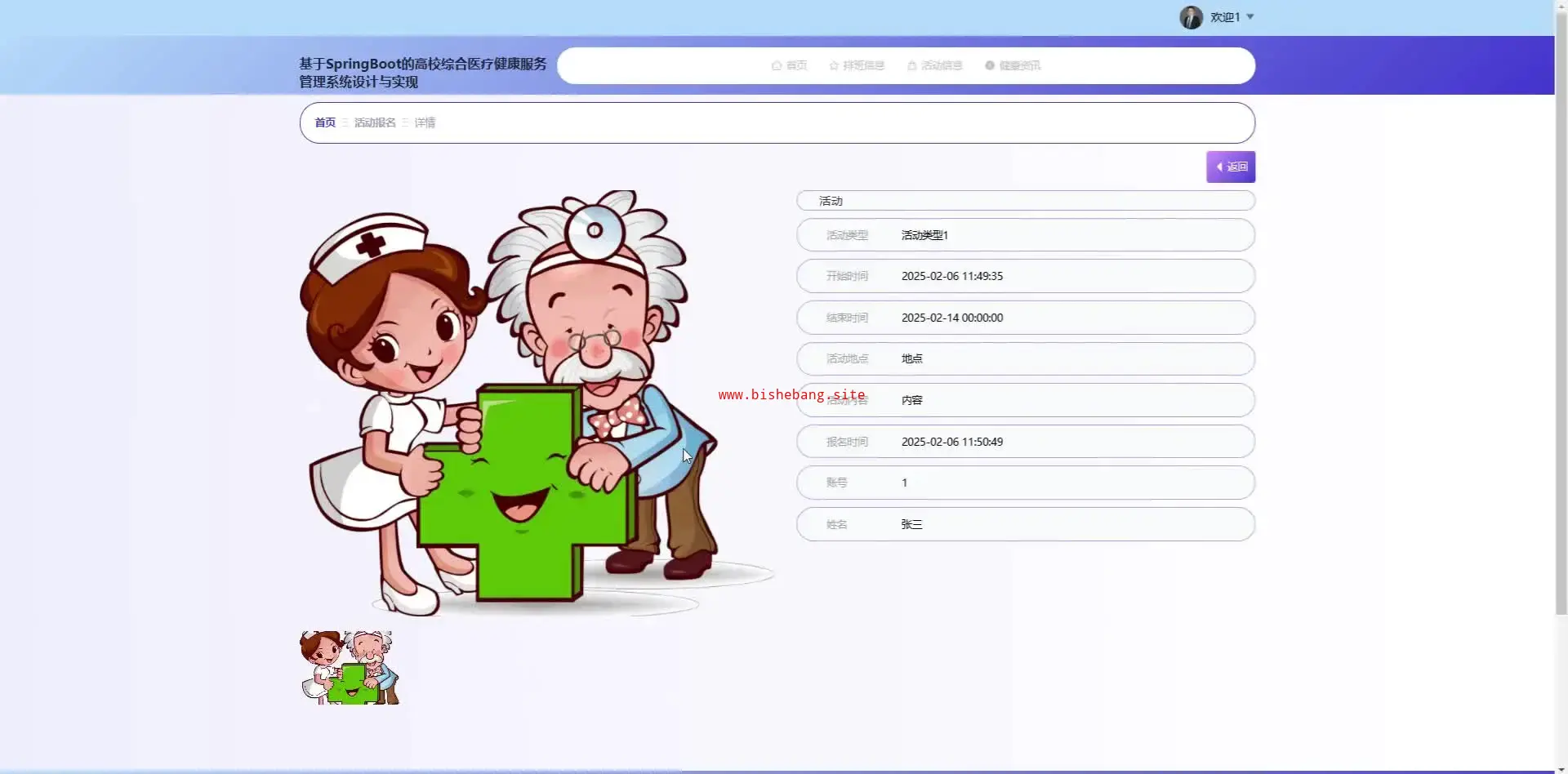1568x774 pixels.
Task: Click the 账号 value 1
Action: (904, 483)
